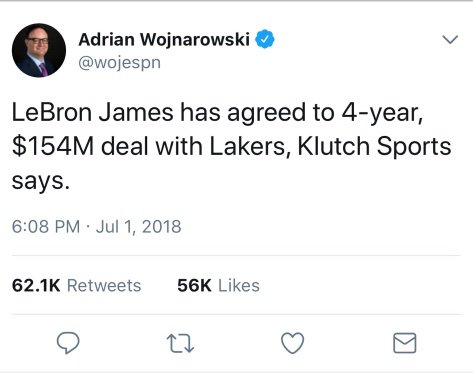Image resolution: width=473 pixels, height=373 pixels.
Task: Click the word says at tweet end
Action: click(40, 182)
